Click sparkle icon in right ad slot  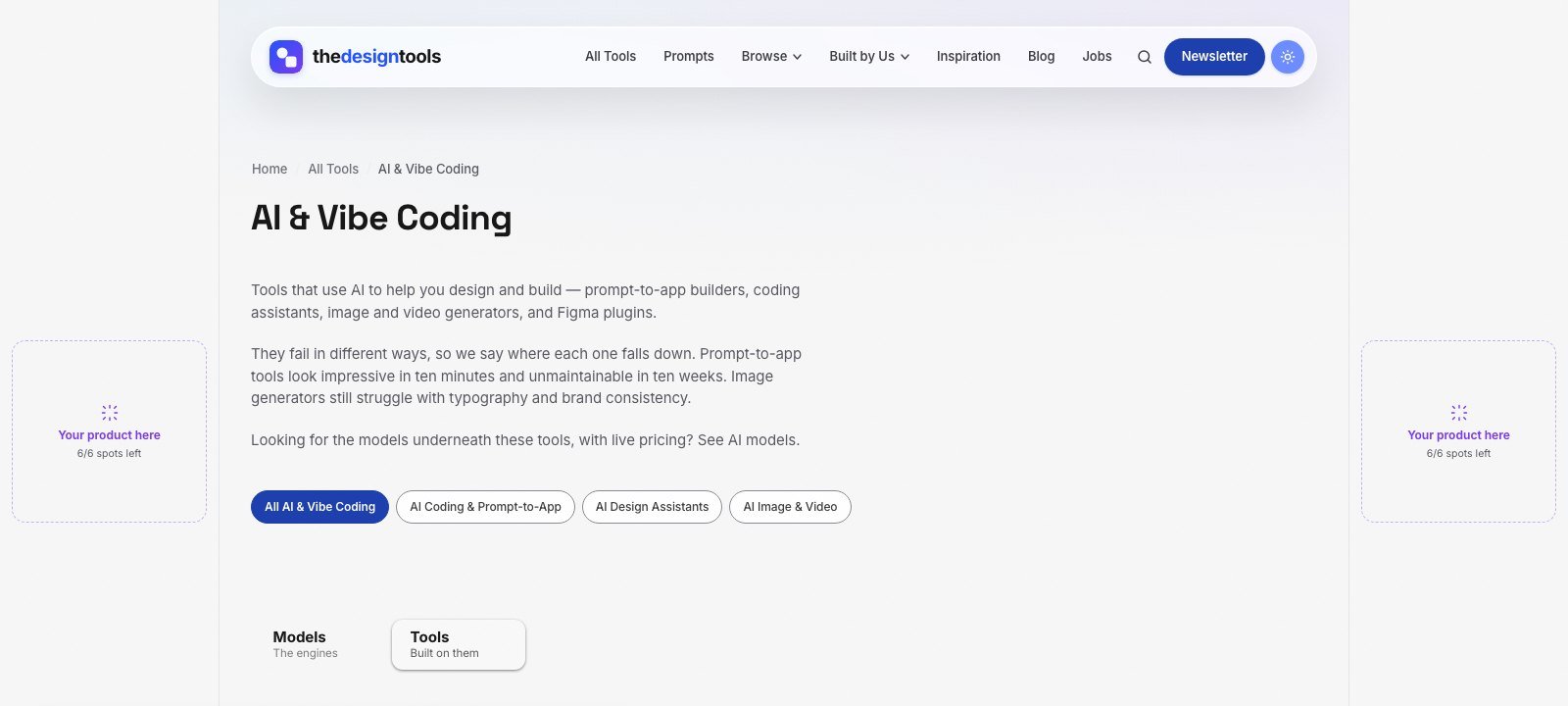pos(1459,413)
